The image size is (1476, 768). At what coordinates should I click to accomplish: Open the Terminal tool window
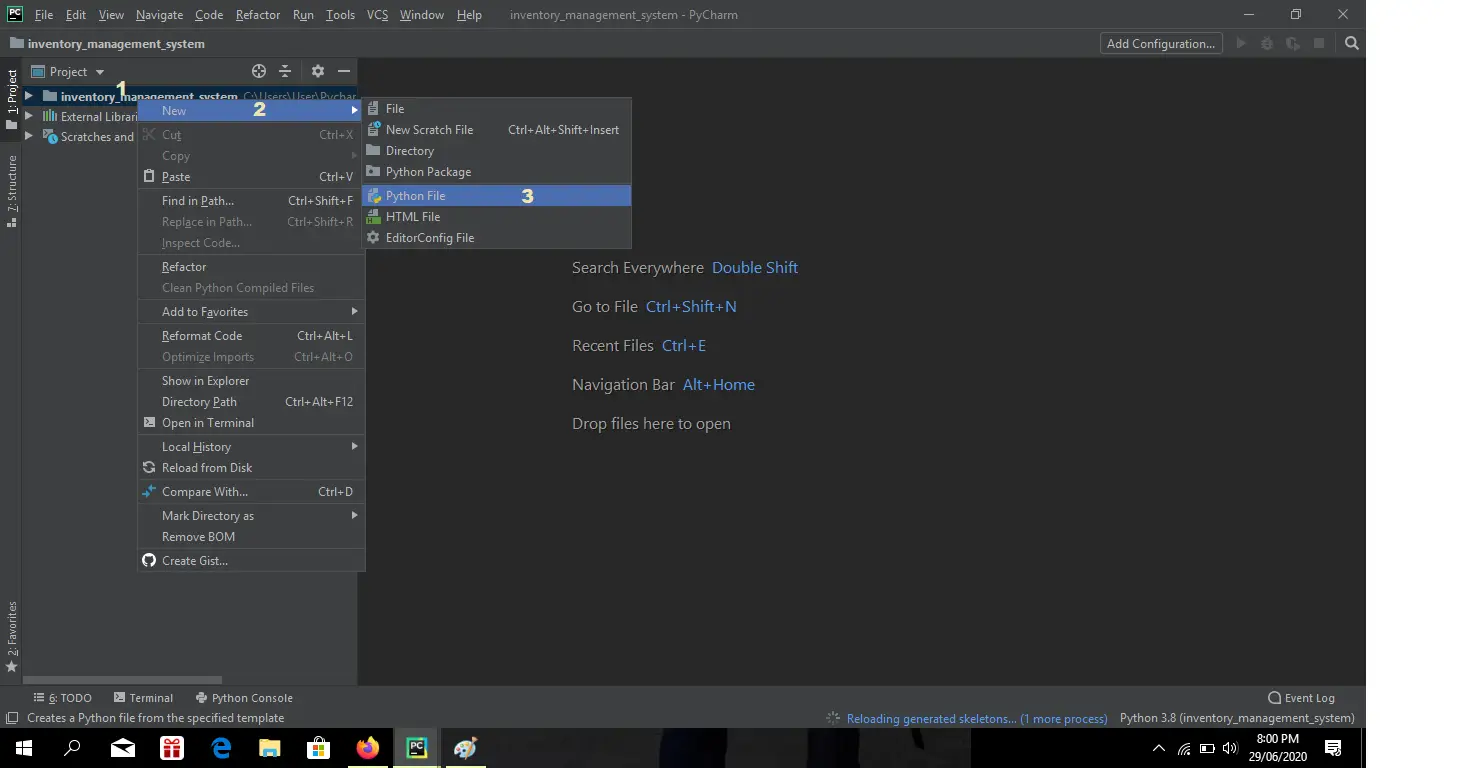[x=143, y=697]
